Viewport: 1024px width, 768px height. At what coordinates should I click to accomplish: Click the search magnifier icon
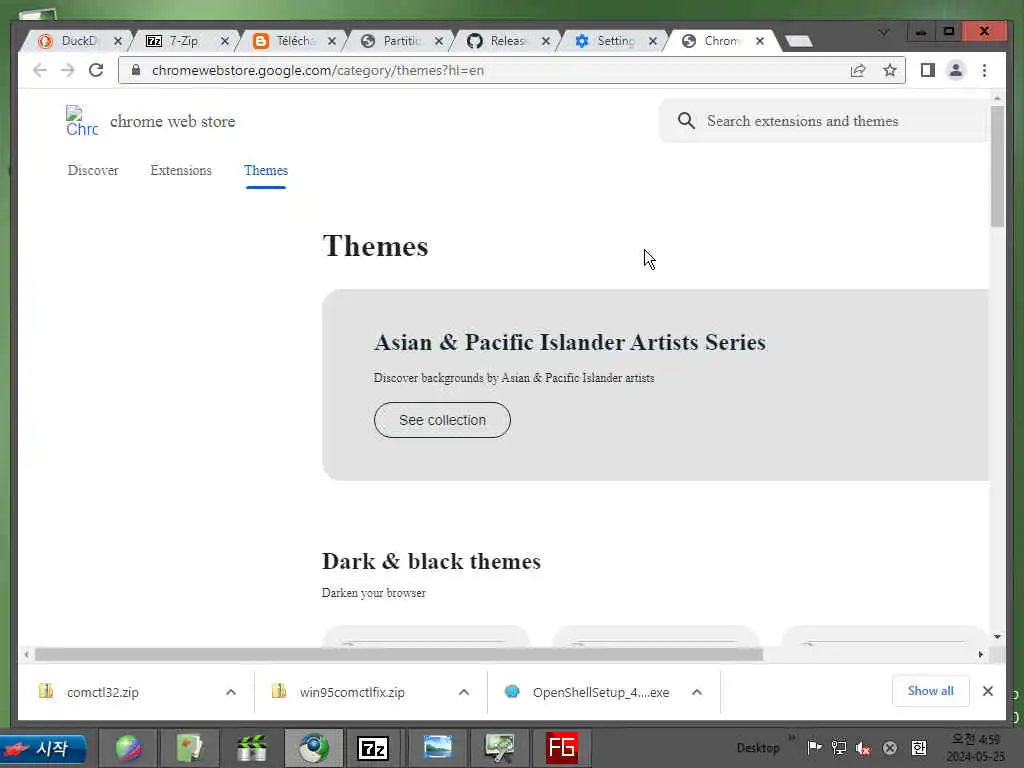click(686, 121)
